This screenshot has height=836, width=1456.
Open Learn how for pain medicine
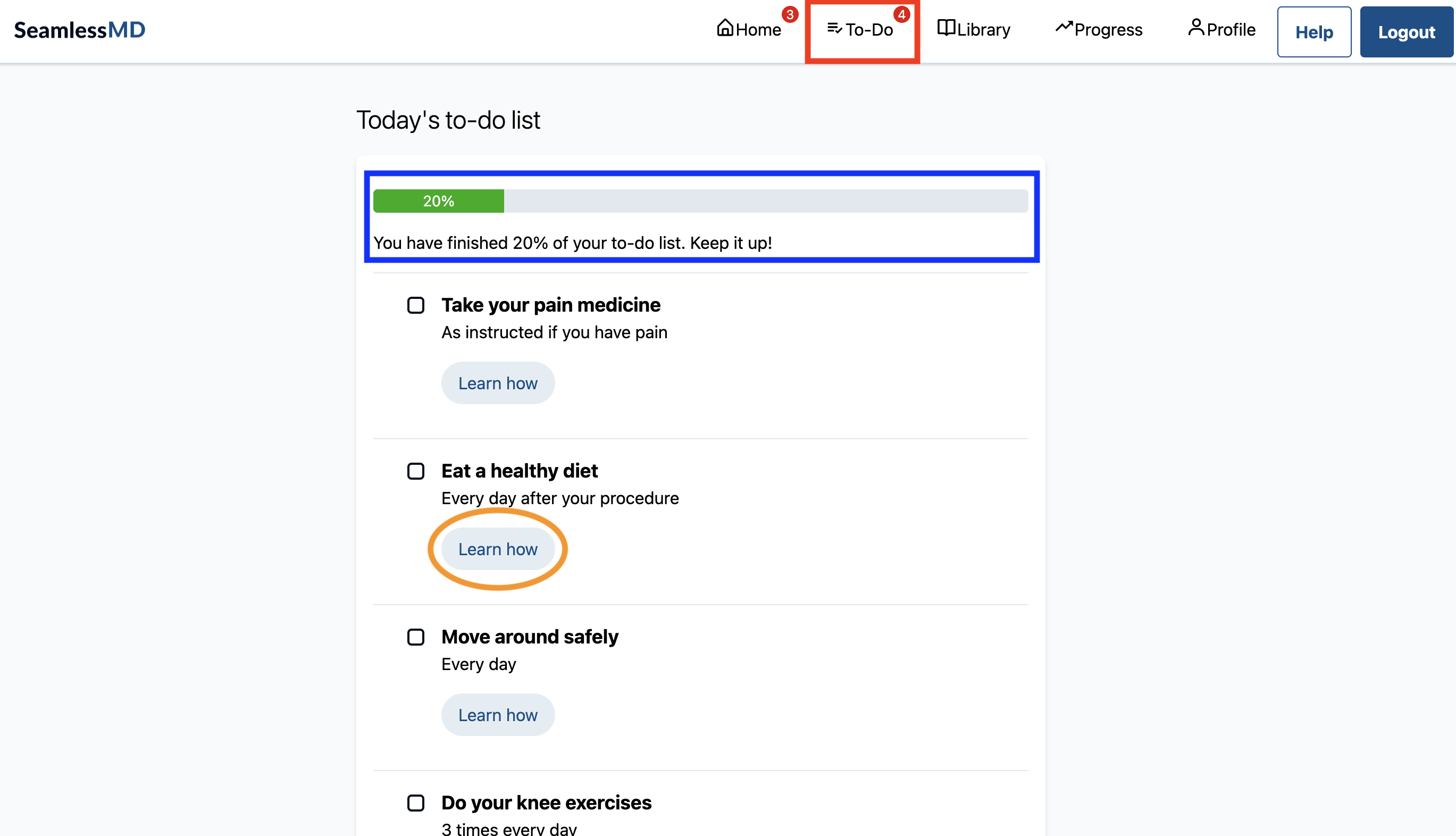coord(498,383)
